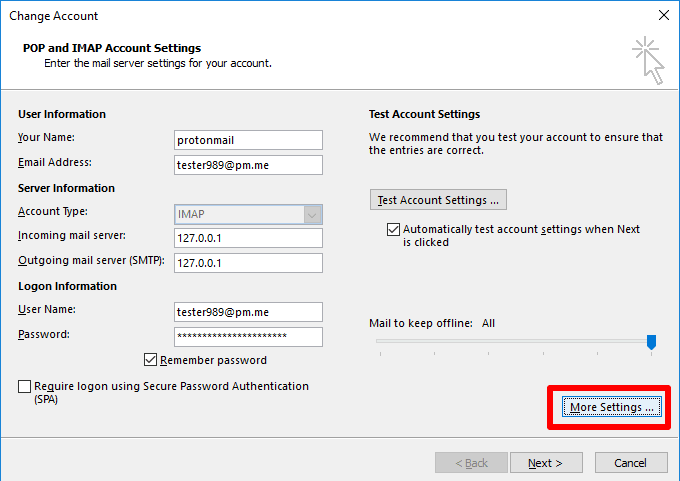Click the Mail to keep offline slider handle

[x=651, y=342]
